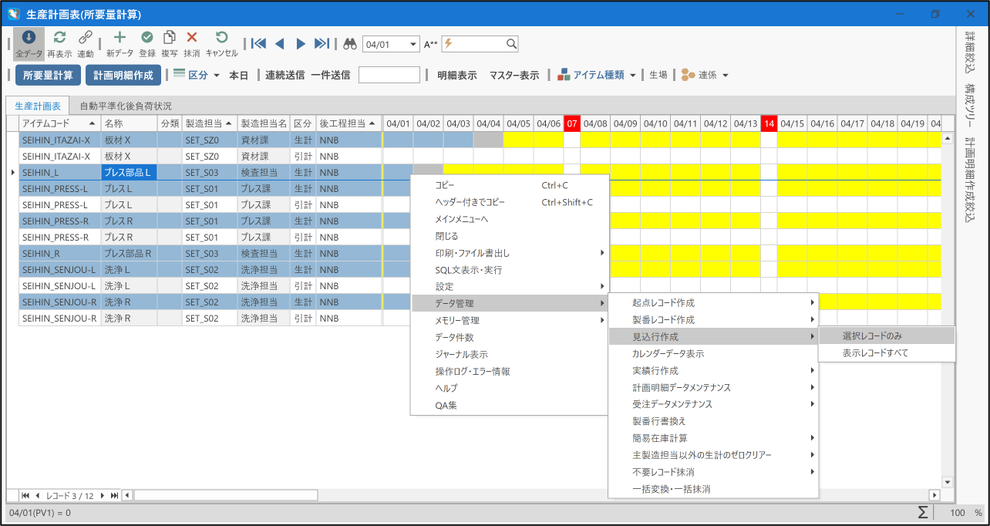
Task: Expand 不要レコード抹消 submenu
Action: [713, 472]
